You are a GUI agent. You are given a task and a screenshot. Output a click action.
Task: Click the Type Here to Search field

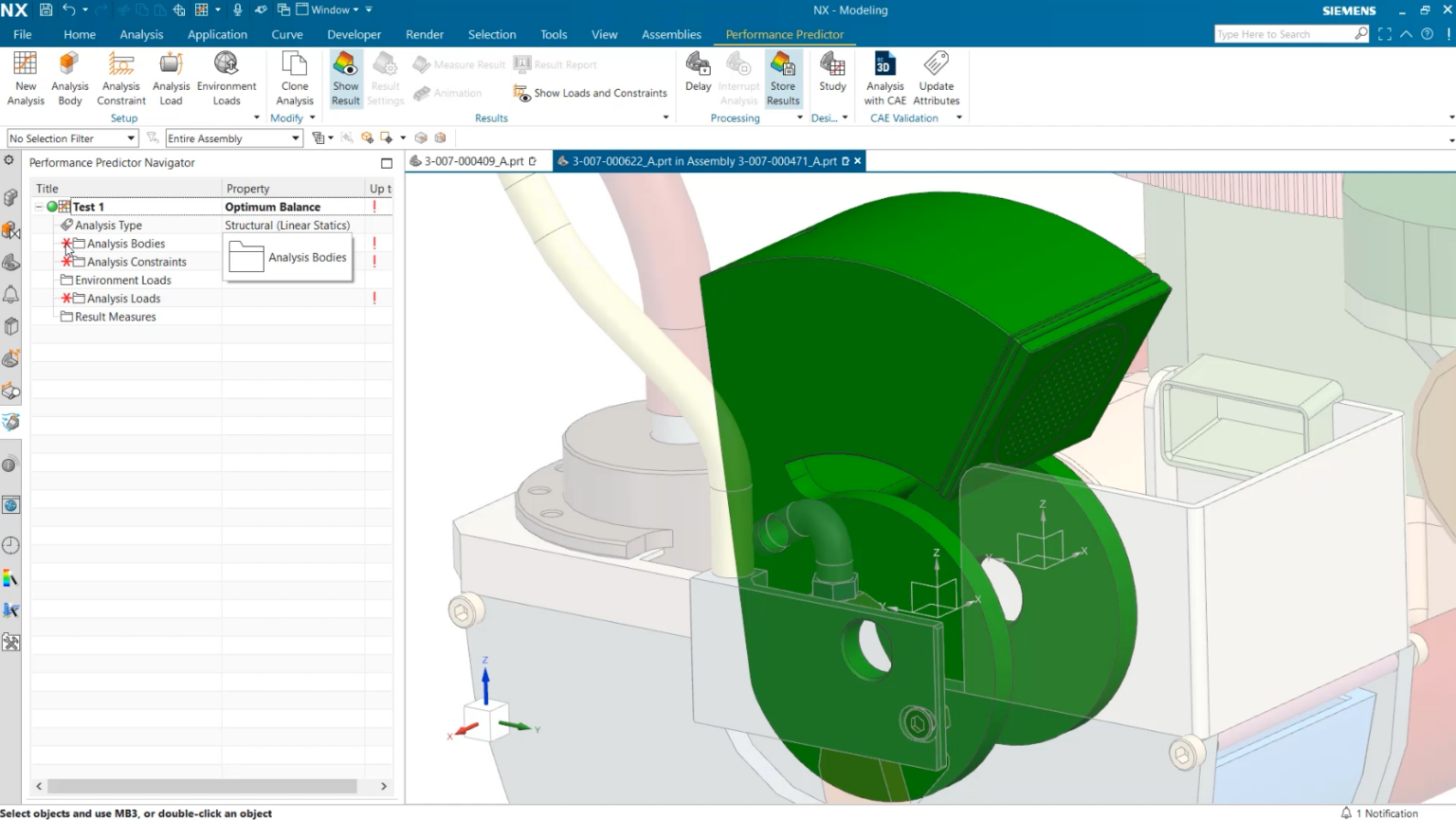pos(1283,34)
